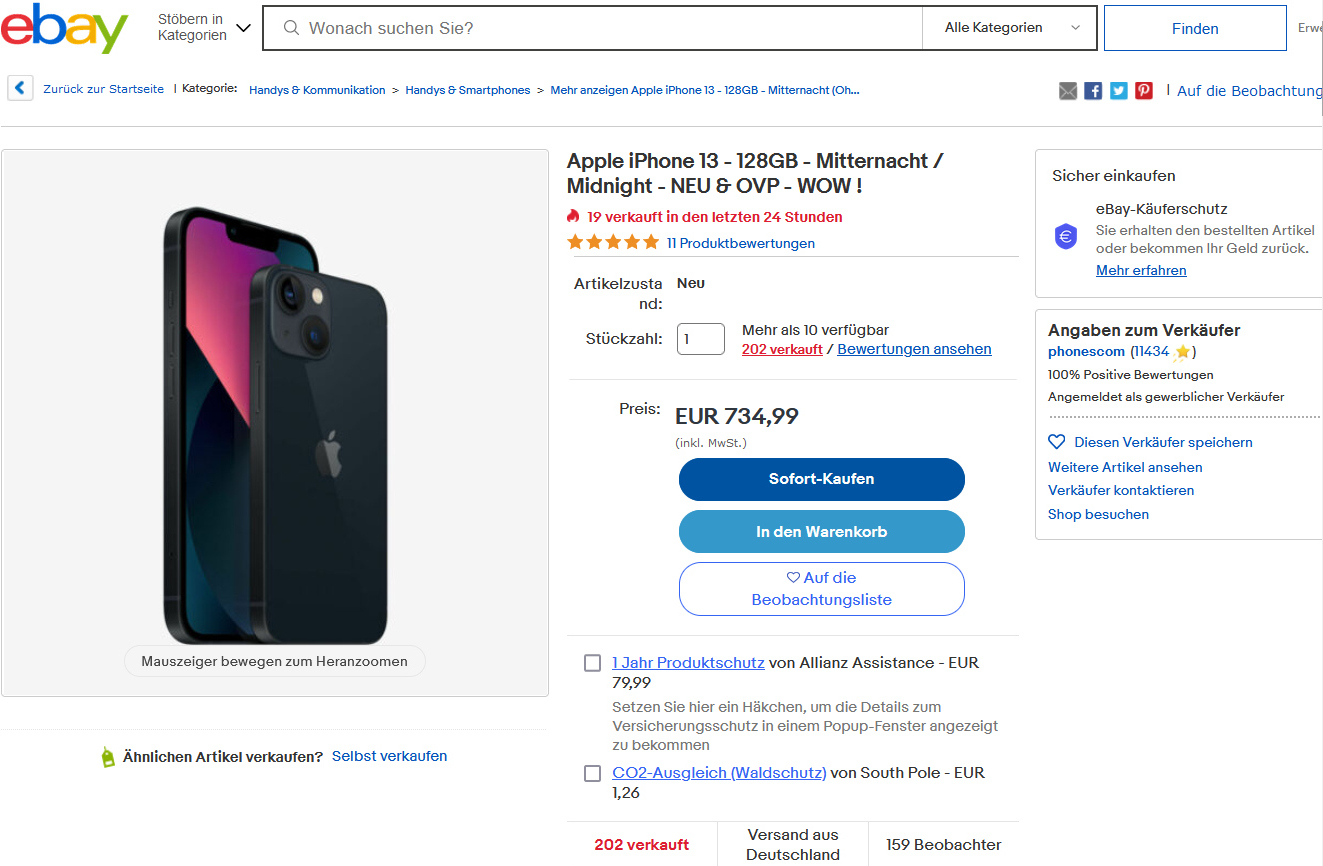
Task: Select Auf die Beobachtungsliste
Action: pos(821,589)
